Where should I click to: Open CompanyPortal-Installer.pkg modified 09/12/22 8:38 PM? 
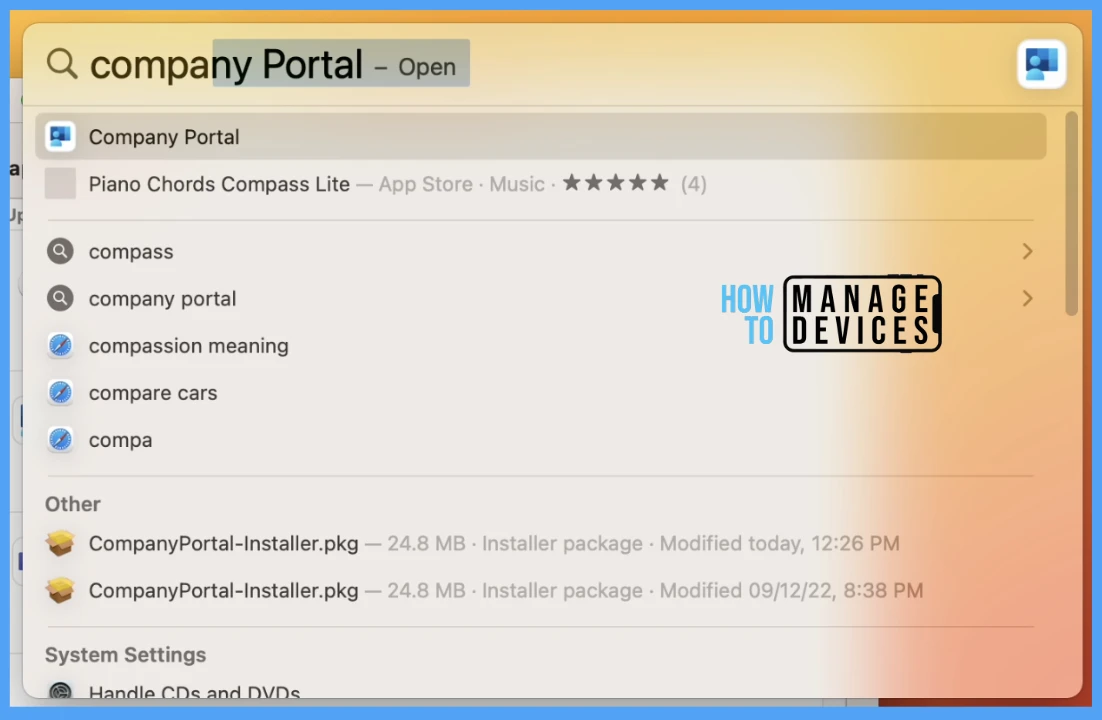point(540,590)
